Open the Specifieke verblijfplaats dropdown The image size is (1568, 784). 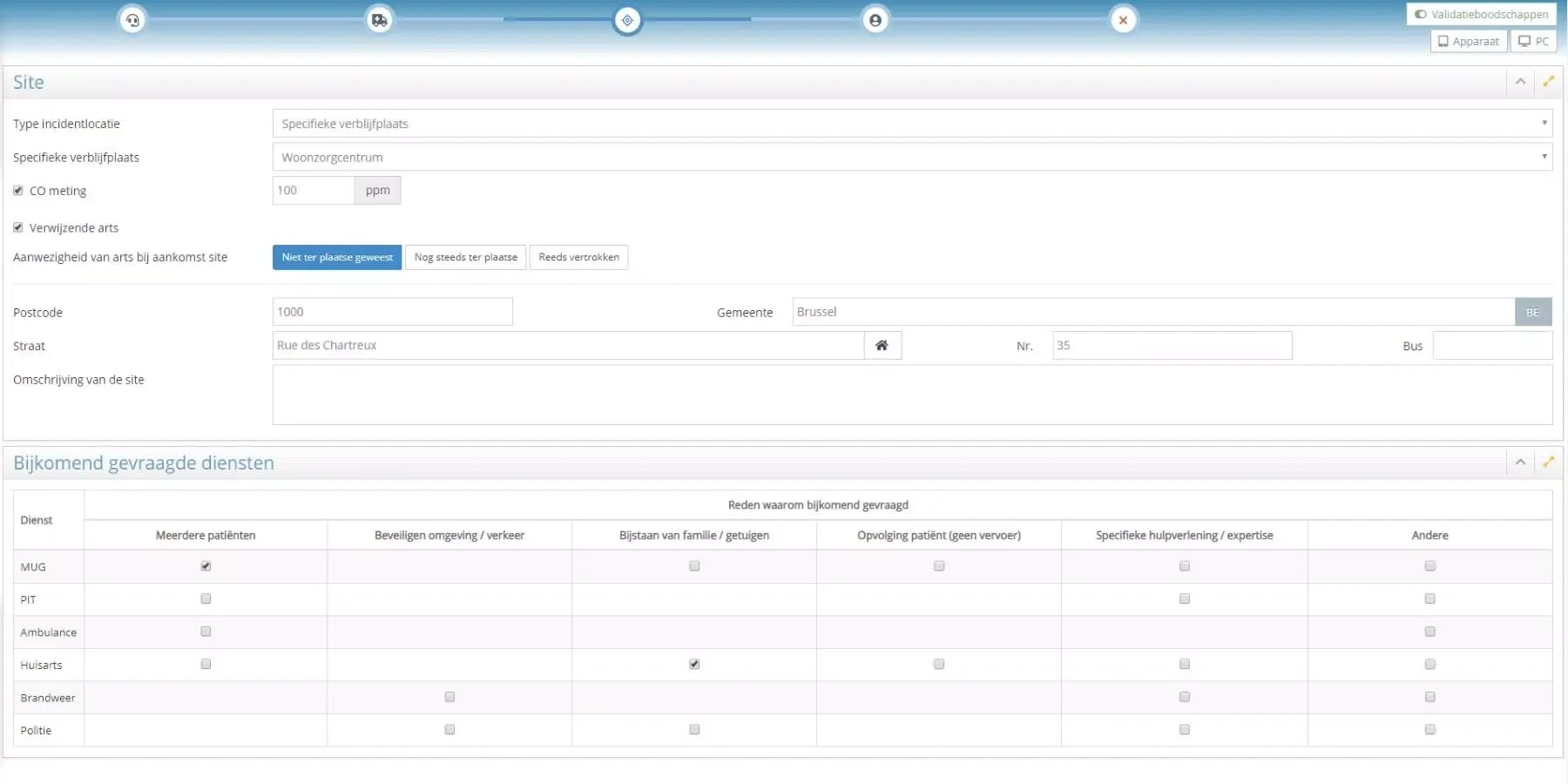(911, 158)
